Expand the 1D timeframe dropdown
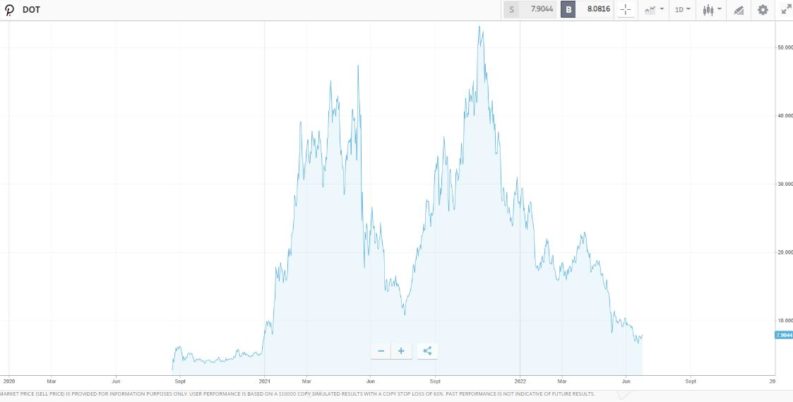The width and height of the screenshot is (793, 402). pos(683,10)
